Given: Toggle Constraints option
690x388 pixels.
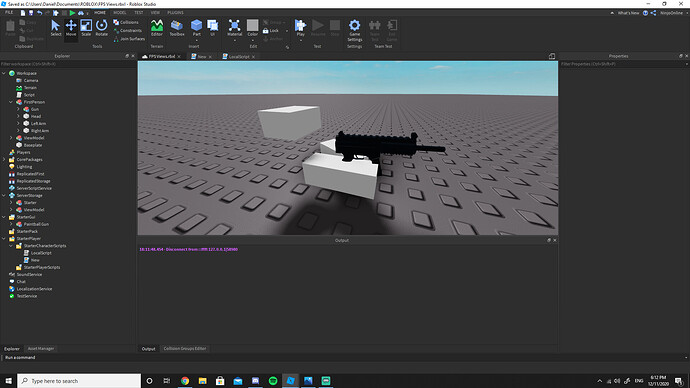Looking at the screenshot, I should point(128,30).
